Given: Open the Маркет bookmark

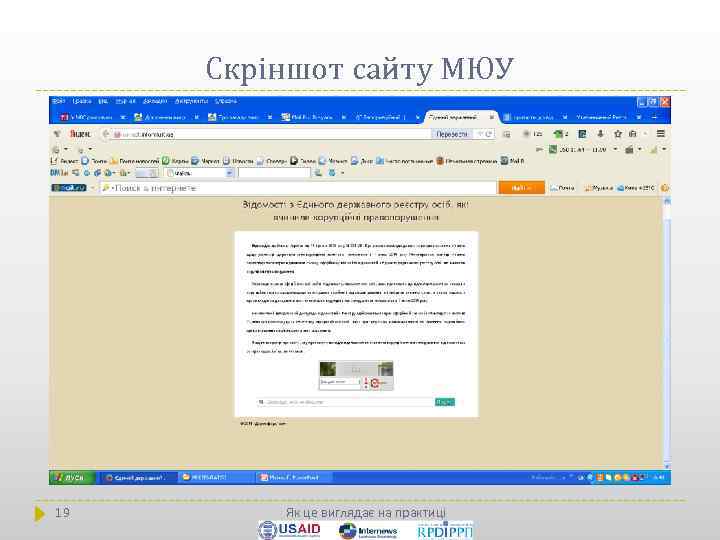Looking at the screenshot, I should tap(205, 161).
